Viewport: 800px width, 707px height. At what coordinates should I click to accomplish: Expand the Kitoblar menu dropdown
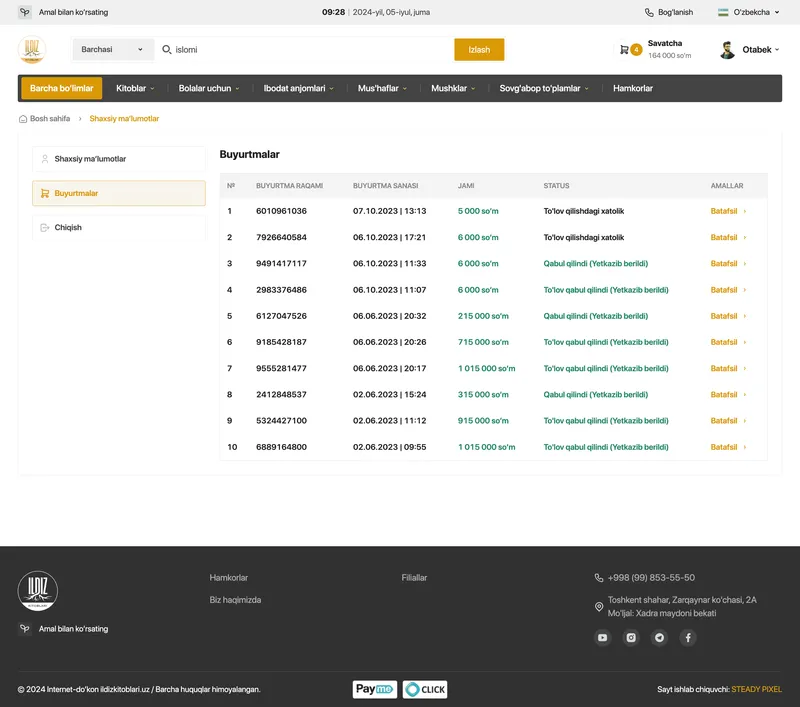[x=135, y=88]
